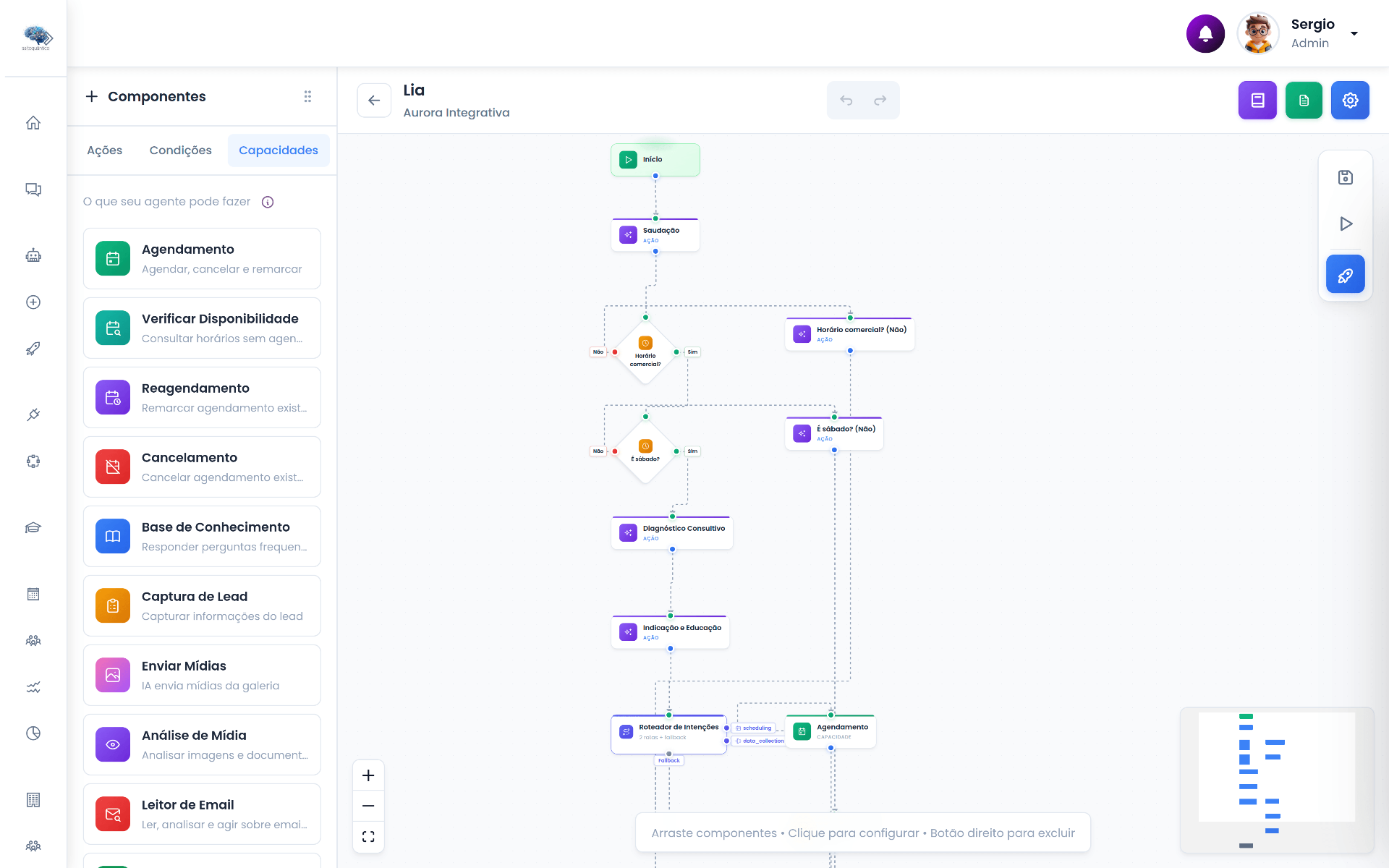Switch to the Ações tab
Image resolution: width=1389 pixels, height=868 pixels.
click(x=105, y=150)
